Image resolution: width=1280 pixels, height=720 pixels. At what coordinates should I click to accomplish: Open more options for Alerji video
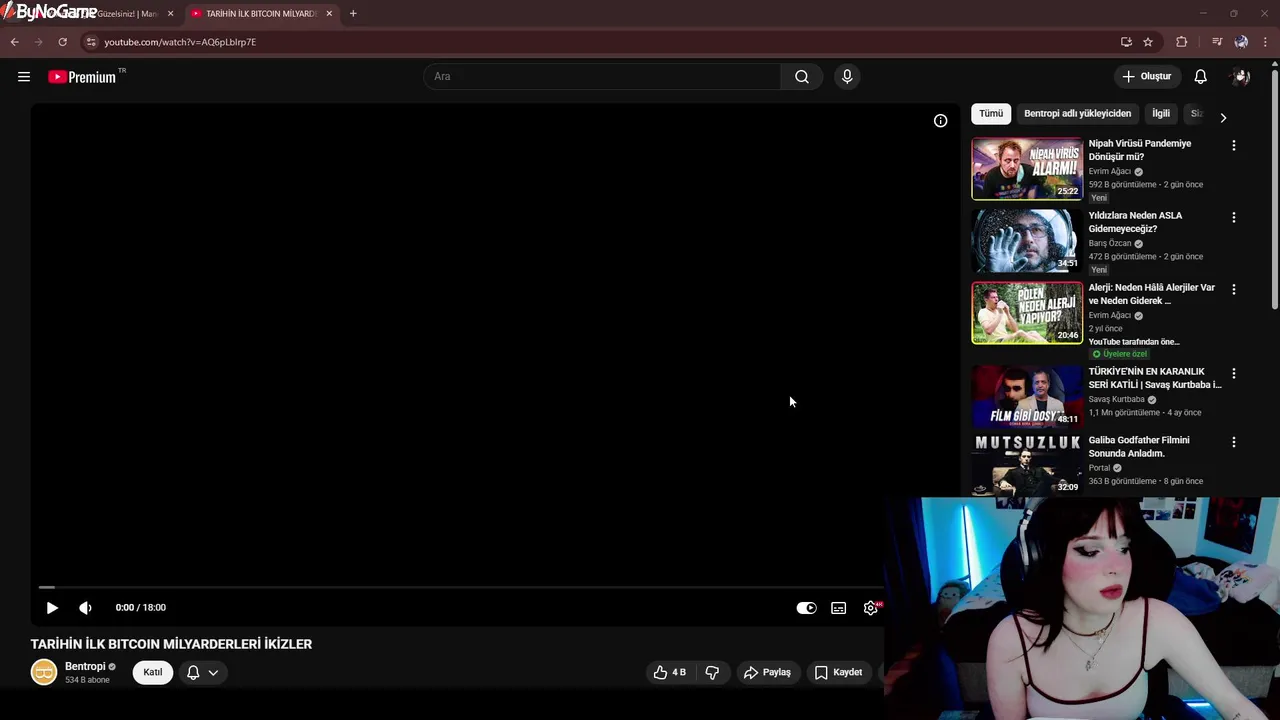pyautogui.click(x=1233, y=289)
